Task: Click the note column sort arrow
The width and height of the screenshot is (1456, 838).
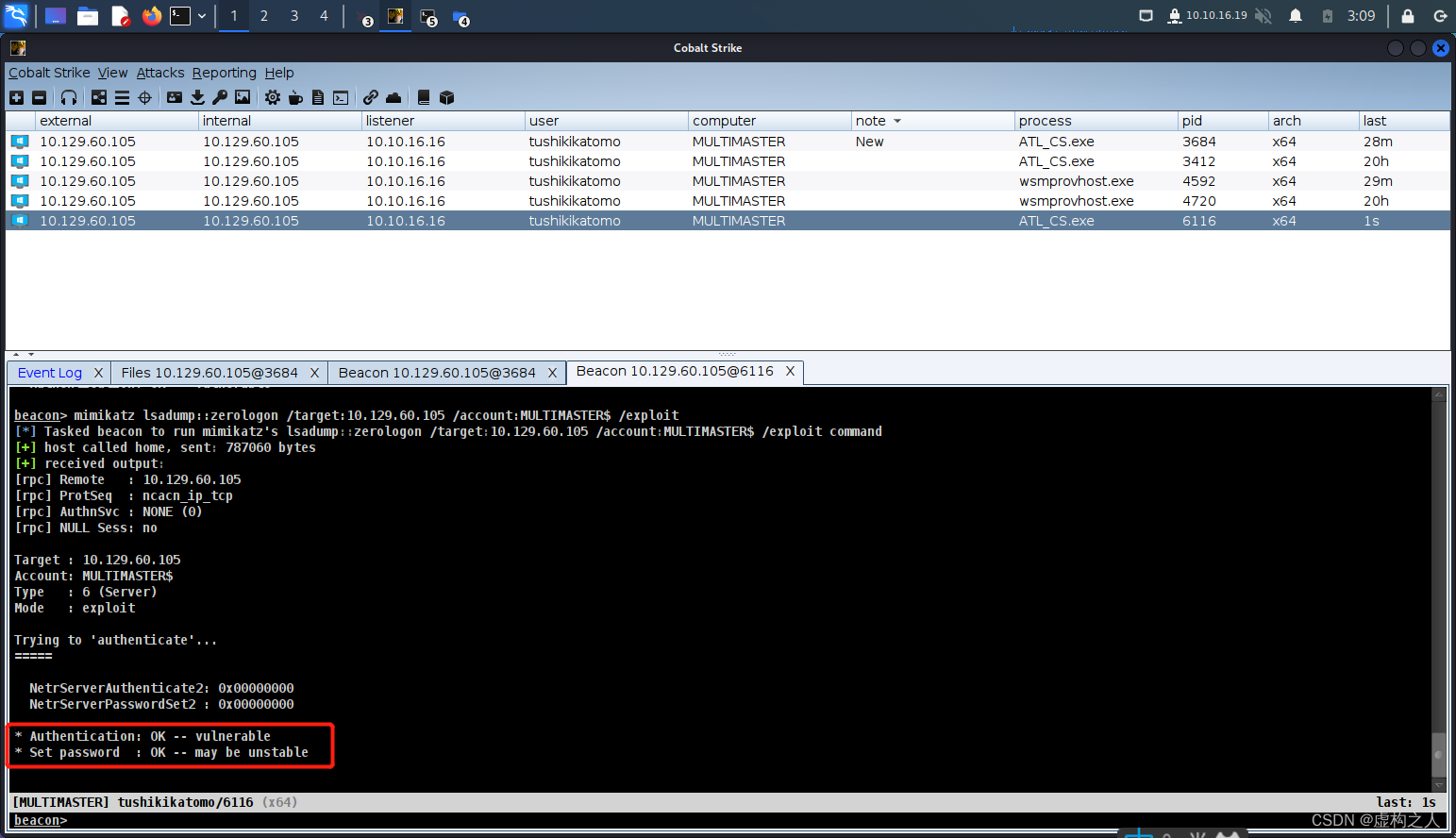Action: tap(897, 121)
